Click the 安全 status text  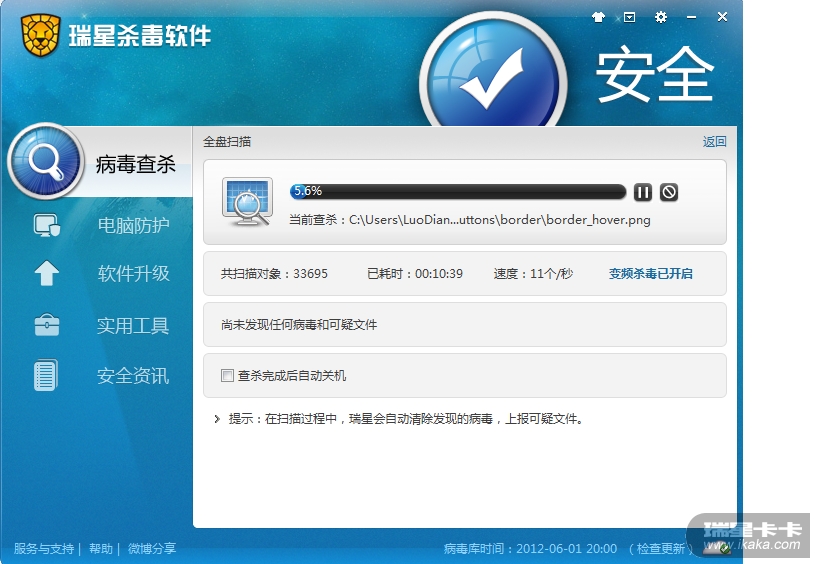[654, 74]
